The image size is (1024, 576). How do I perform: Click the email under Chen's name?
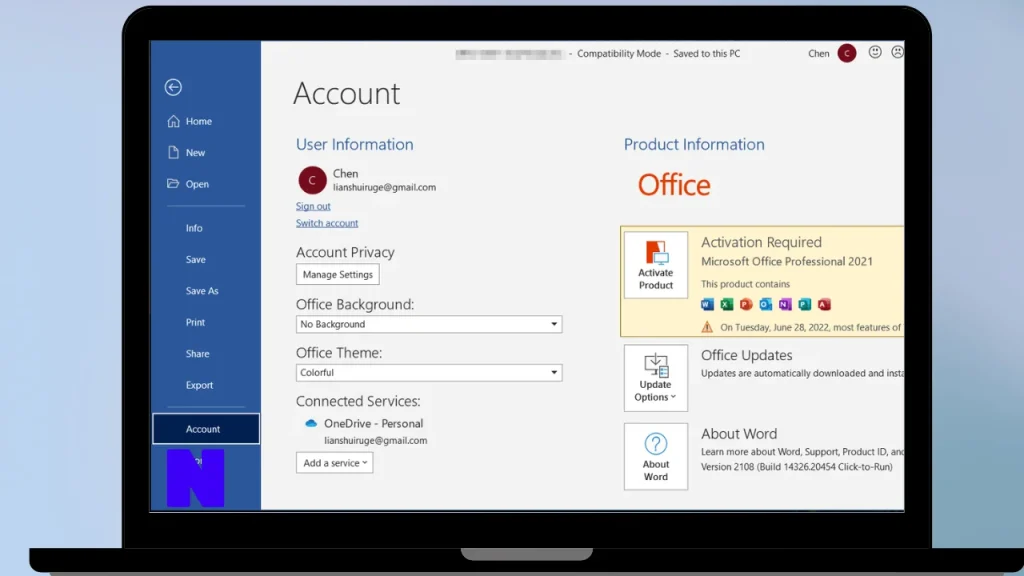click(x=384, y=187)
